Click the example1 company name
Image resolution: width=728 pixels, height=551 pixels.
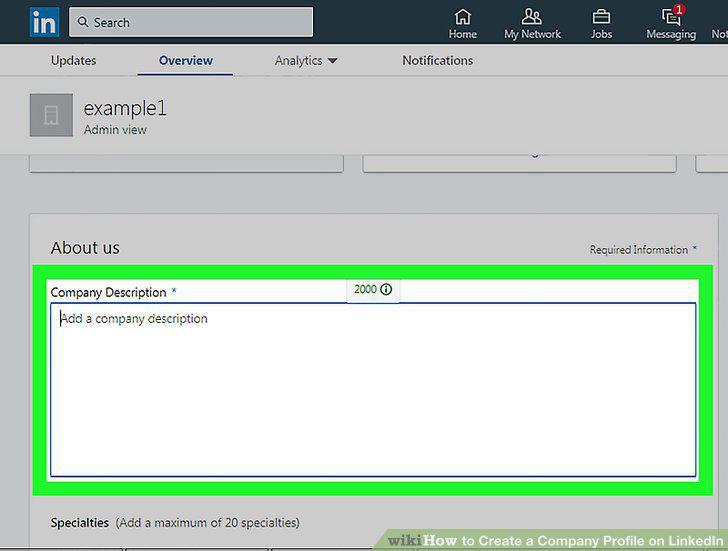[x=125, y=108]
